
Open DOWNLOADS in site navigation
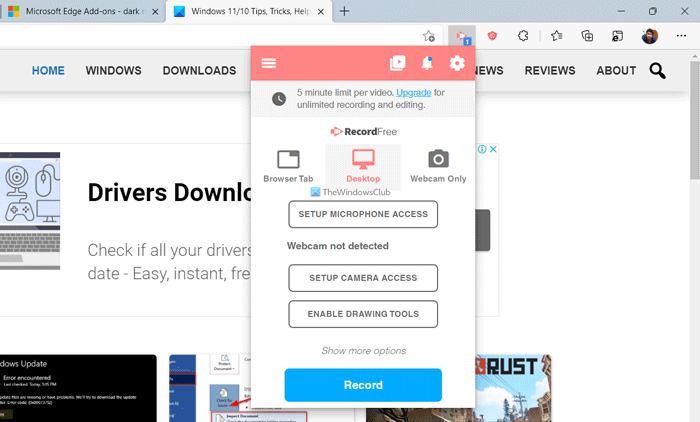click(x=199, y=71)
